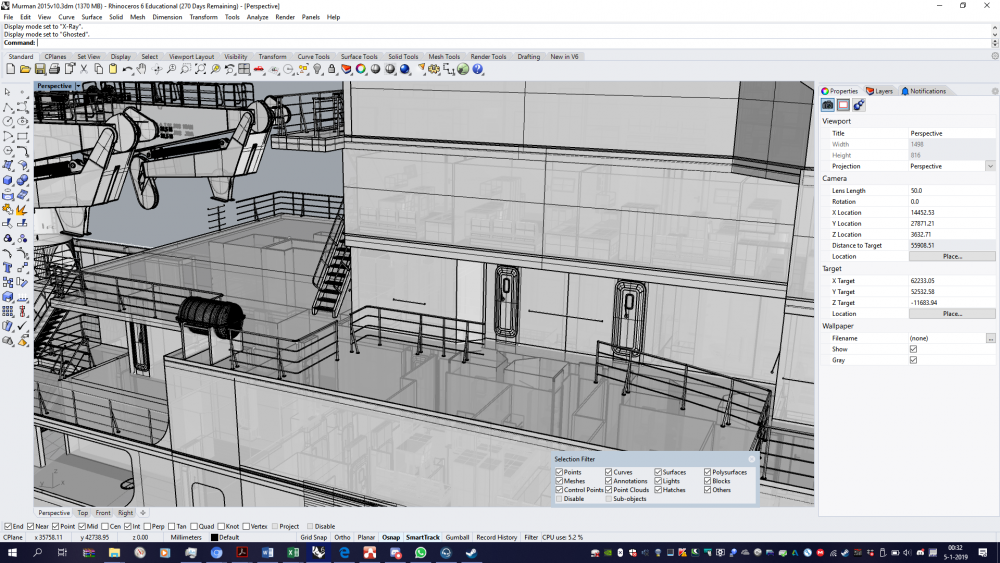Viewport: 1000px width, 563px height.
Task: Uncheck the Show wallpaper checkbox
Action: [913, 349]
